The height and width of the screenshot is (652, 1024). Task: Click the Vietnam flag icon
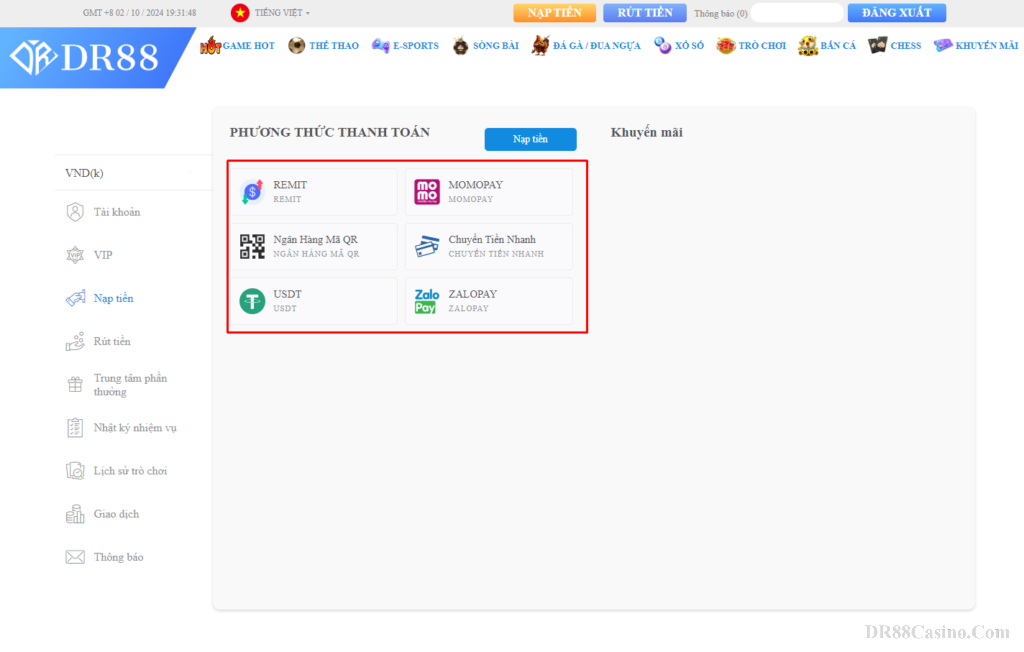point(240,12)
